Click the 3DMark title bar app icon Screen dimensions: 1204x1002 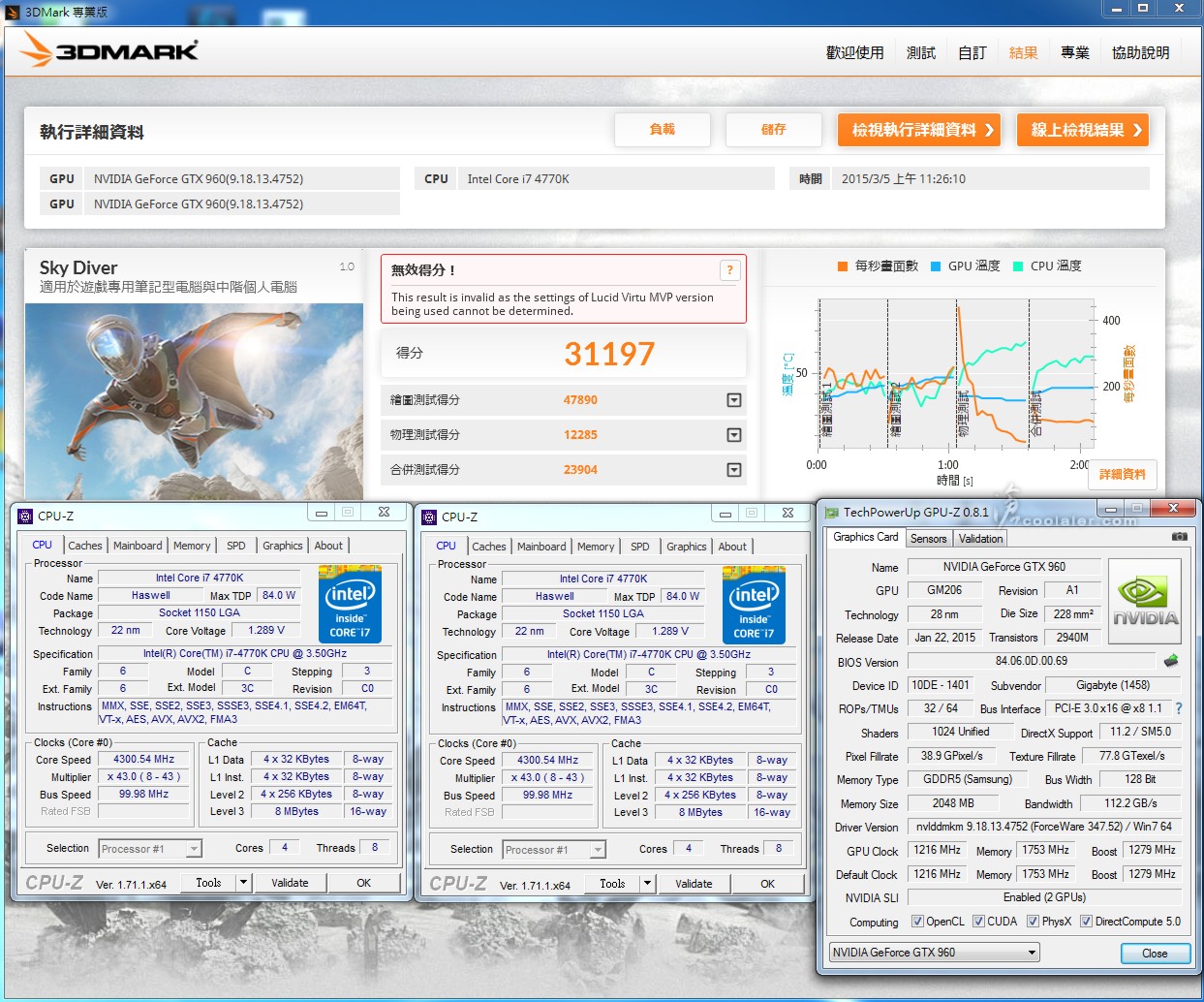[13, 12]
